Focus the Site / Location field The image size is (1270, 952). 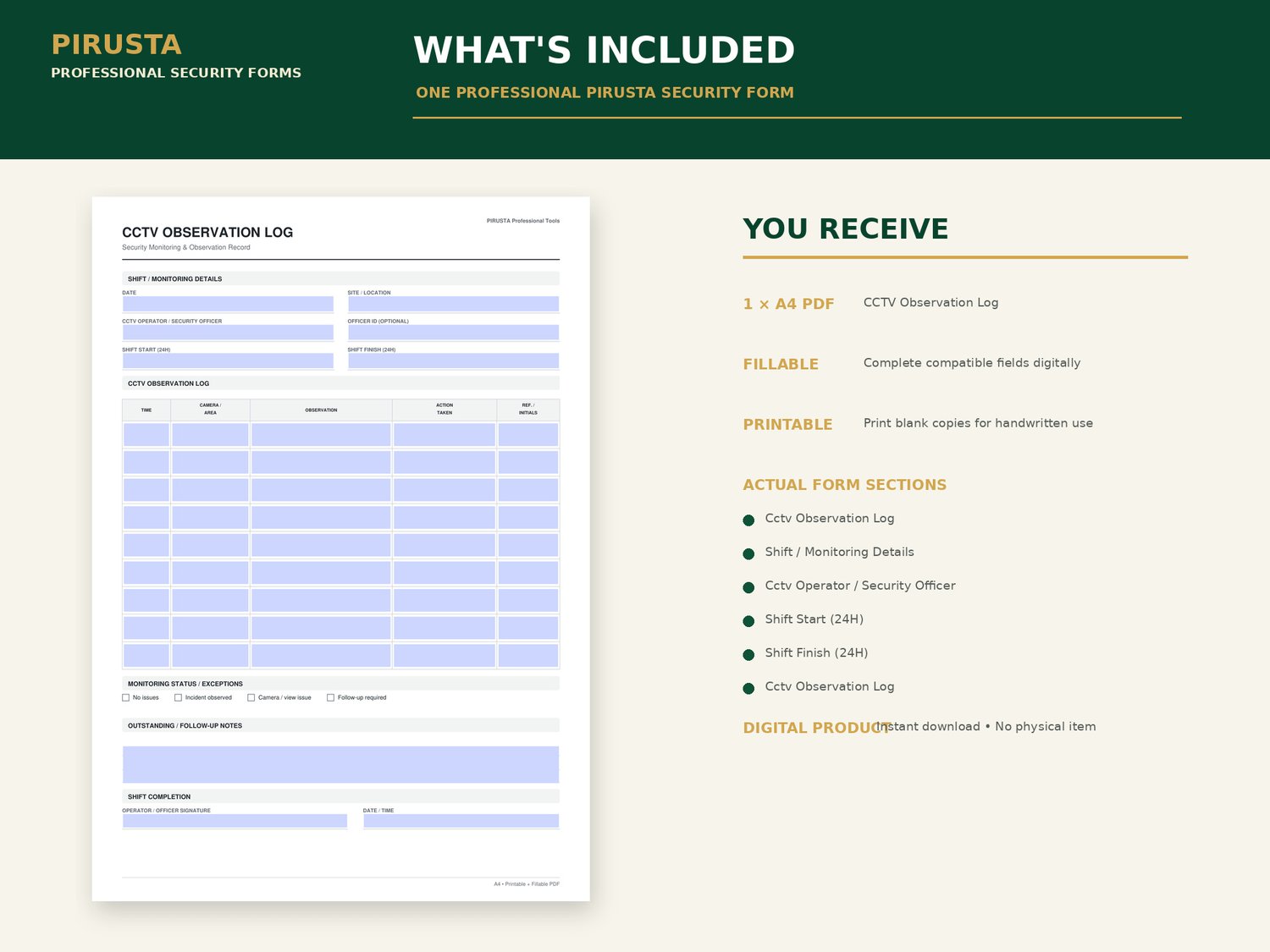[x=453, y=304]
